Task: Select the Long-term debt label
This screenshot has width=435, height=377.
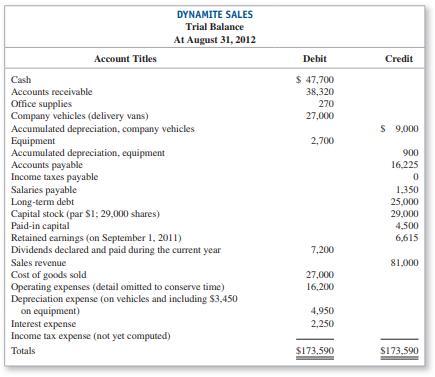Action: [x=42, y=202]
